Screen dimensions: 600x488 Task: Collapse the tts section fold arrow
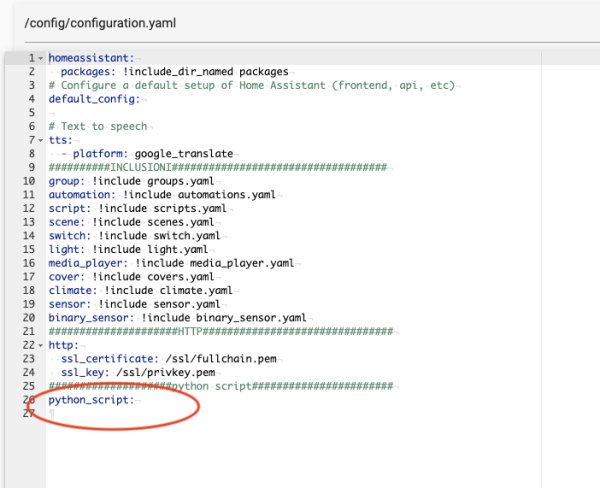click(x=41, y=141)
